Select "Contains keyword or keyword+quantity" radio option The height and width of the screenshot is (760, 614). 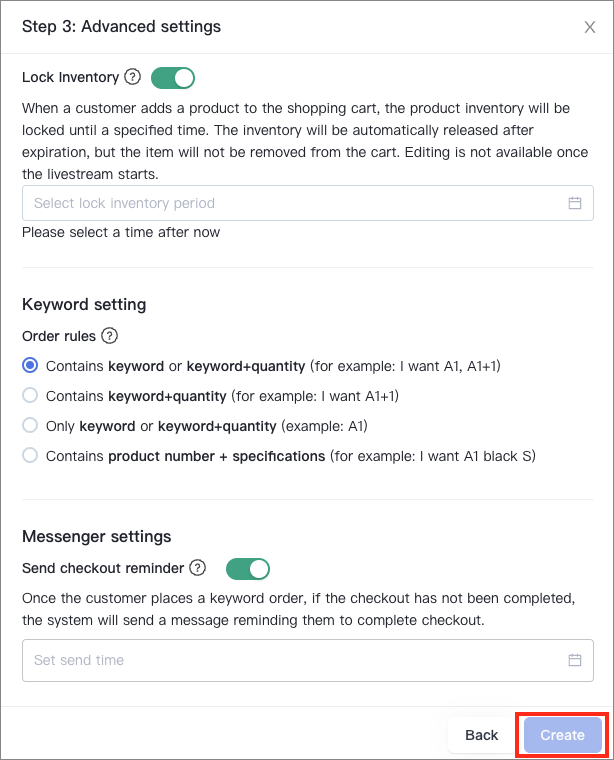[x=30, y=365]
